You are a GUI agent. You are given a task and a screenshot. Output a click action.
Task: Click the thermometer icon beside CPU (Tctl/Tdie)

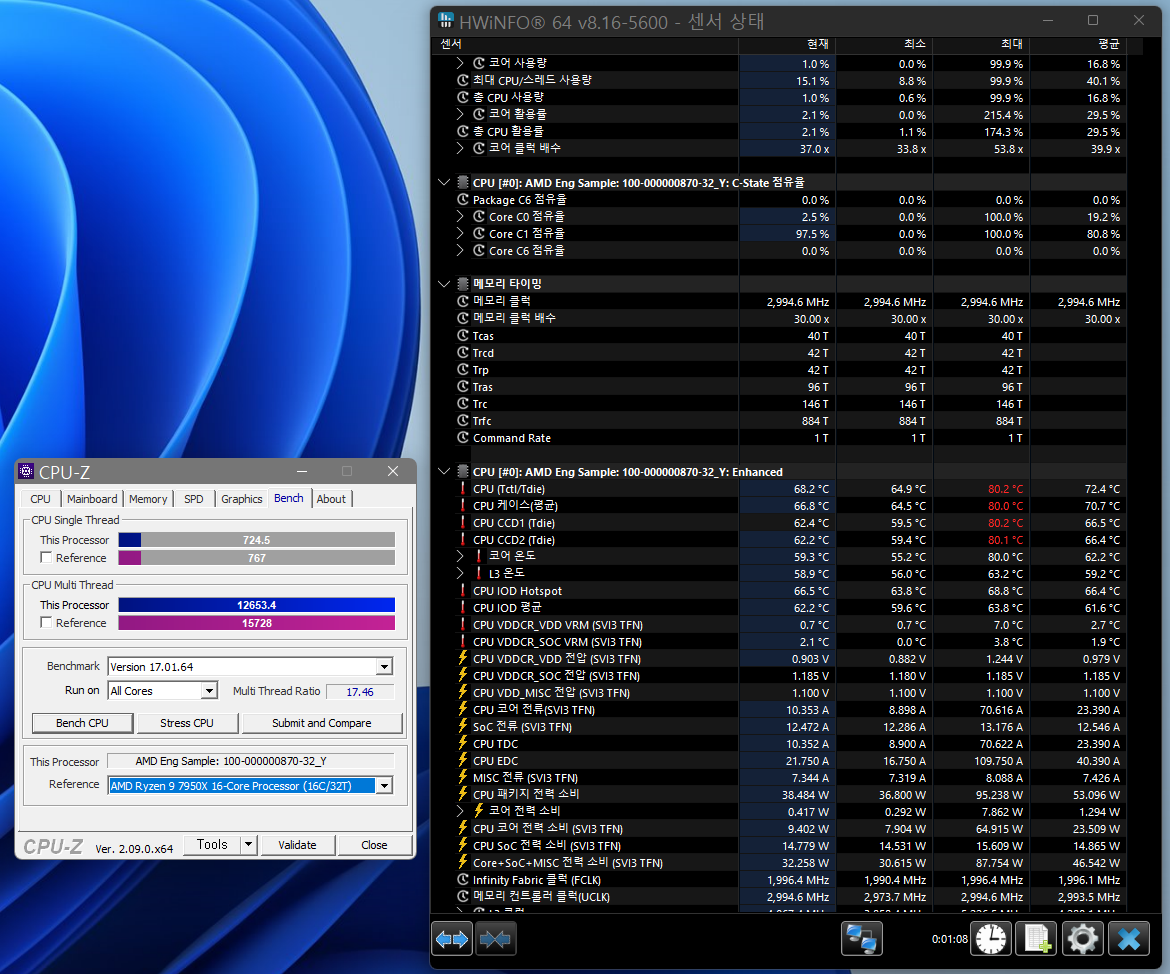[463, 489]
